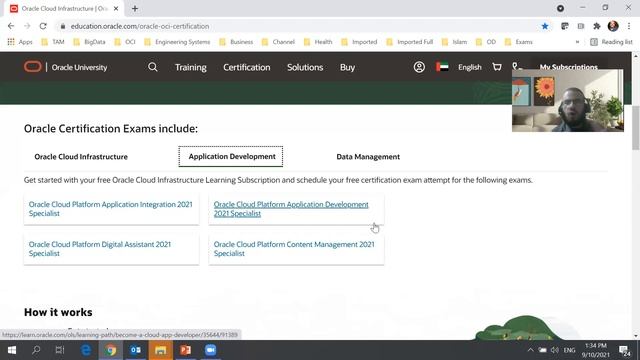Switch to the Oracle Cloud Infrastructure tab
Screen dimensions: 640x360
point(81,157)
